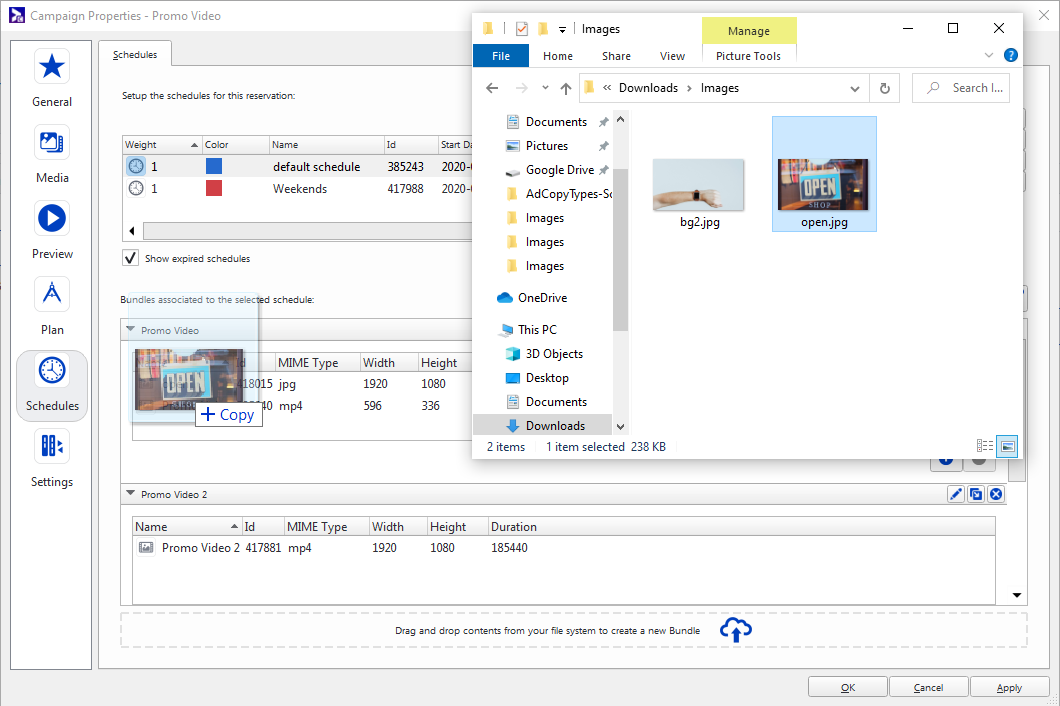Open the General section in sidebar
The image size is (1060, 706).
coord(52,78)
